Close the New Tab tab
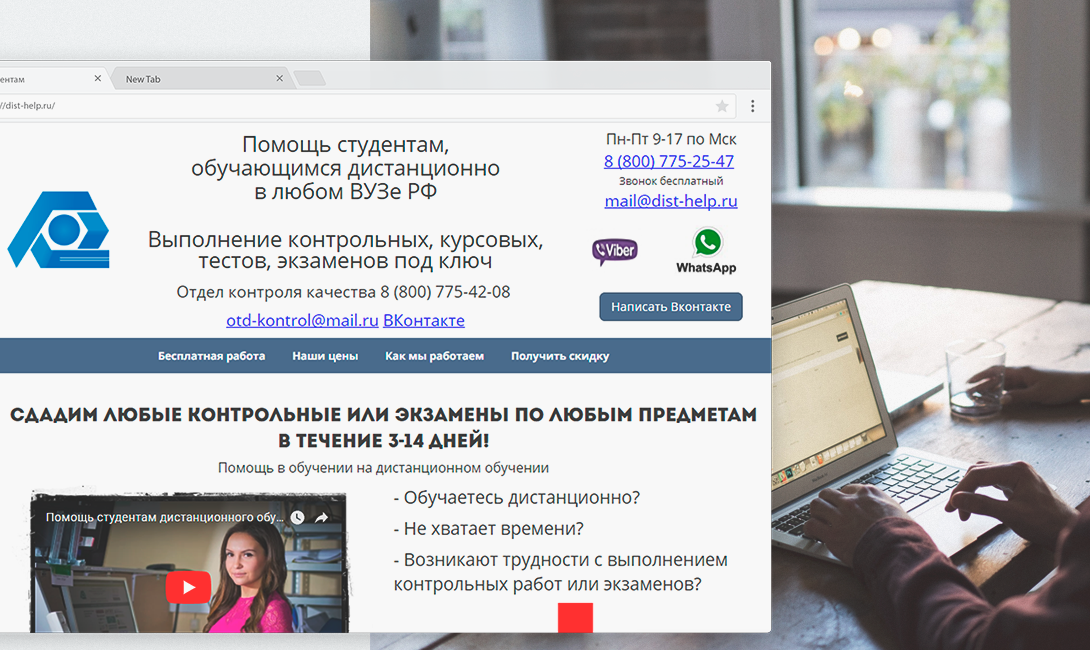This screenshot has height=650, width=1090. (x=279, y=79)
